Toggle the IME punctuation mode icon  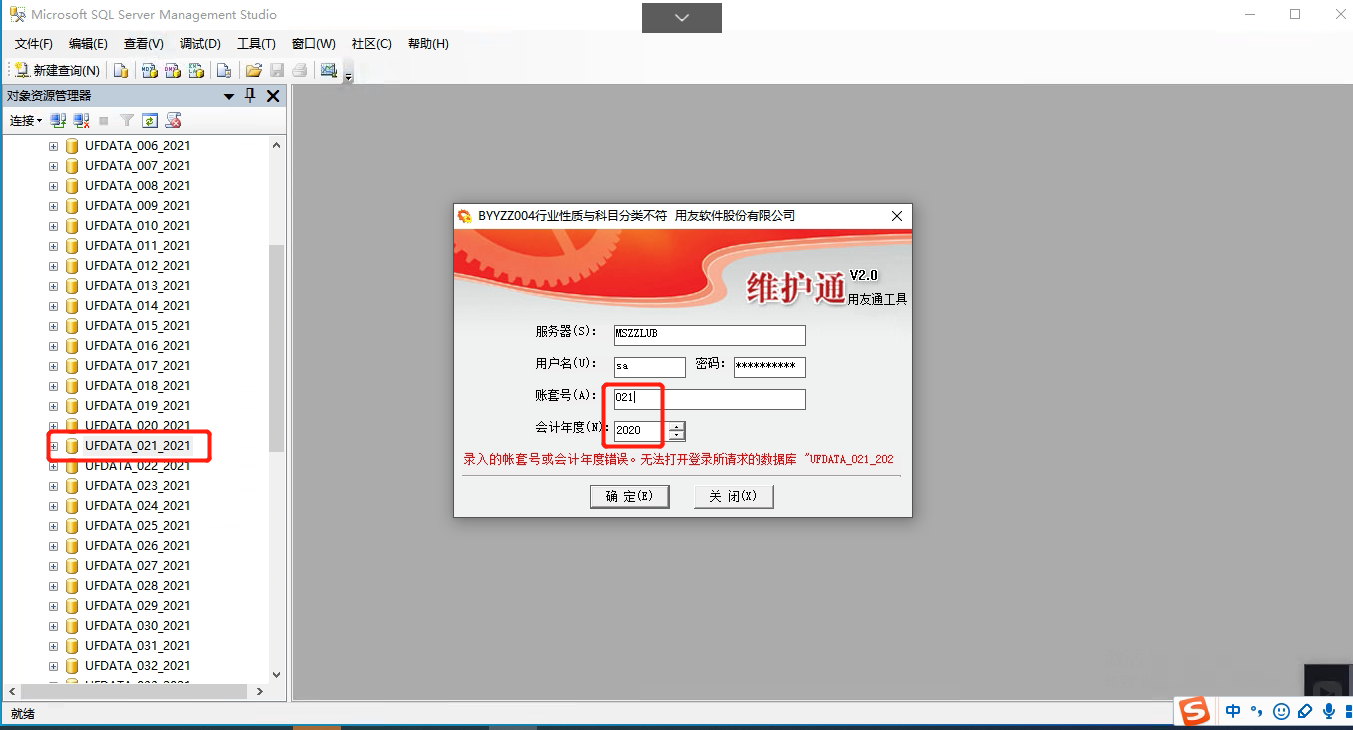tap(1256, 711)
